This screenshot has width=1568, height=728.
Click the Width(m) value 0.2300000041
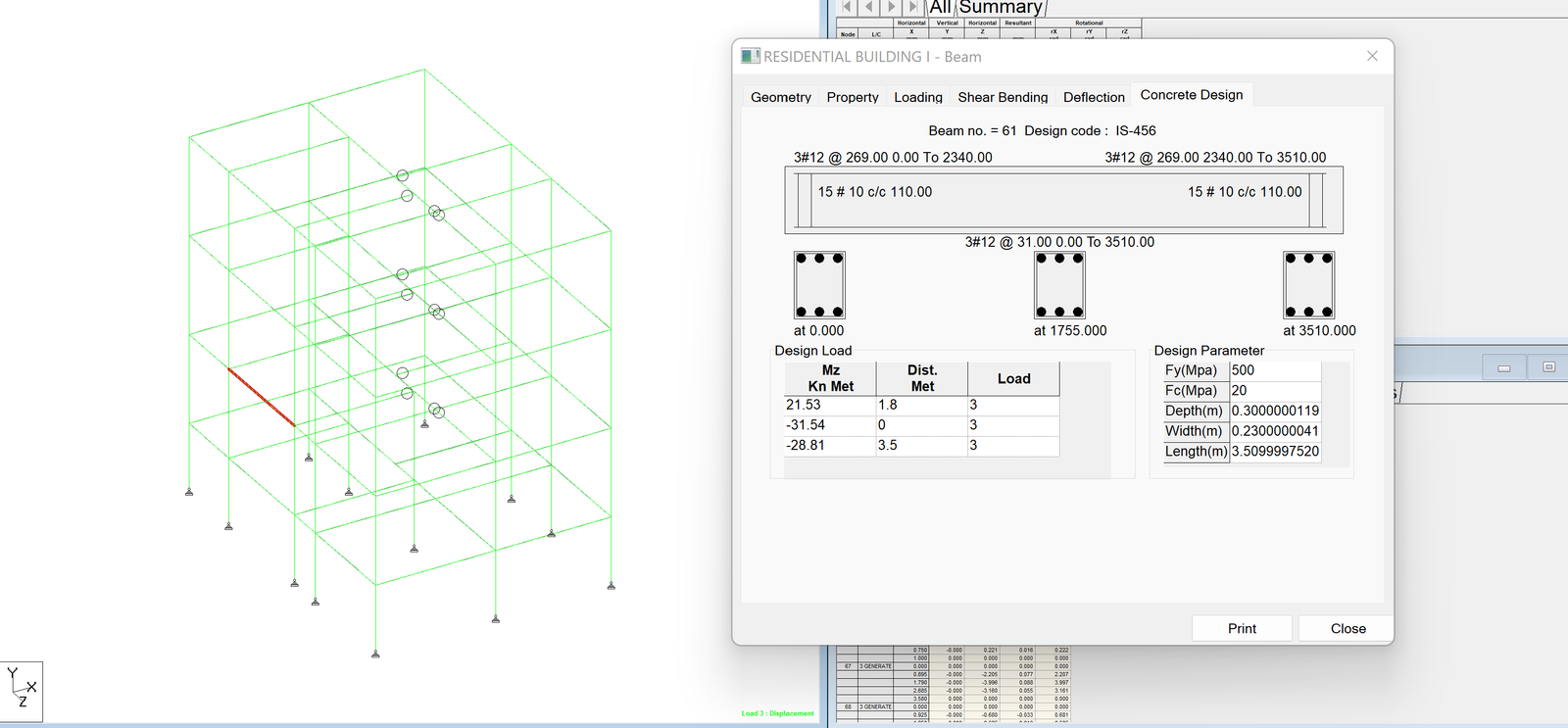(1275, 431)
